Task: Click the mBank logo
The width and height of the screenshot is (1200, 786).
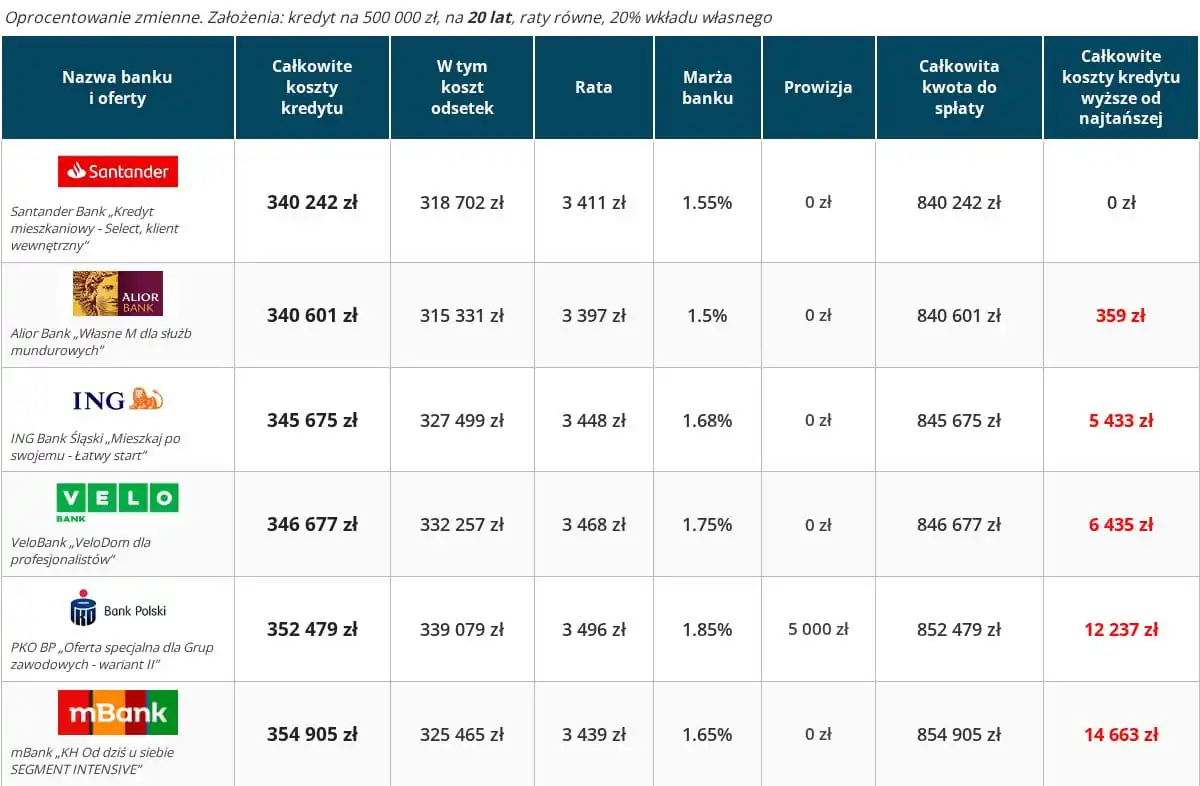Action: point(118,712)
